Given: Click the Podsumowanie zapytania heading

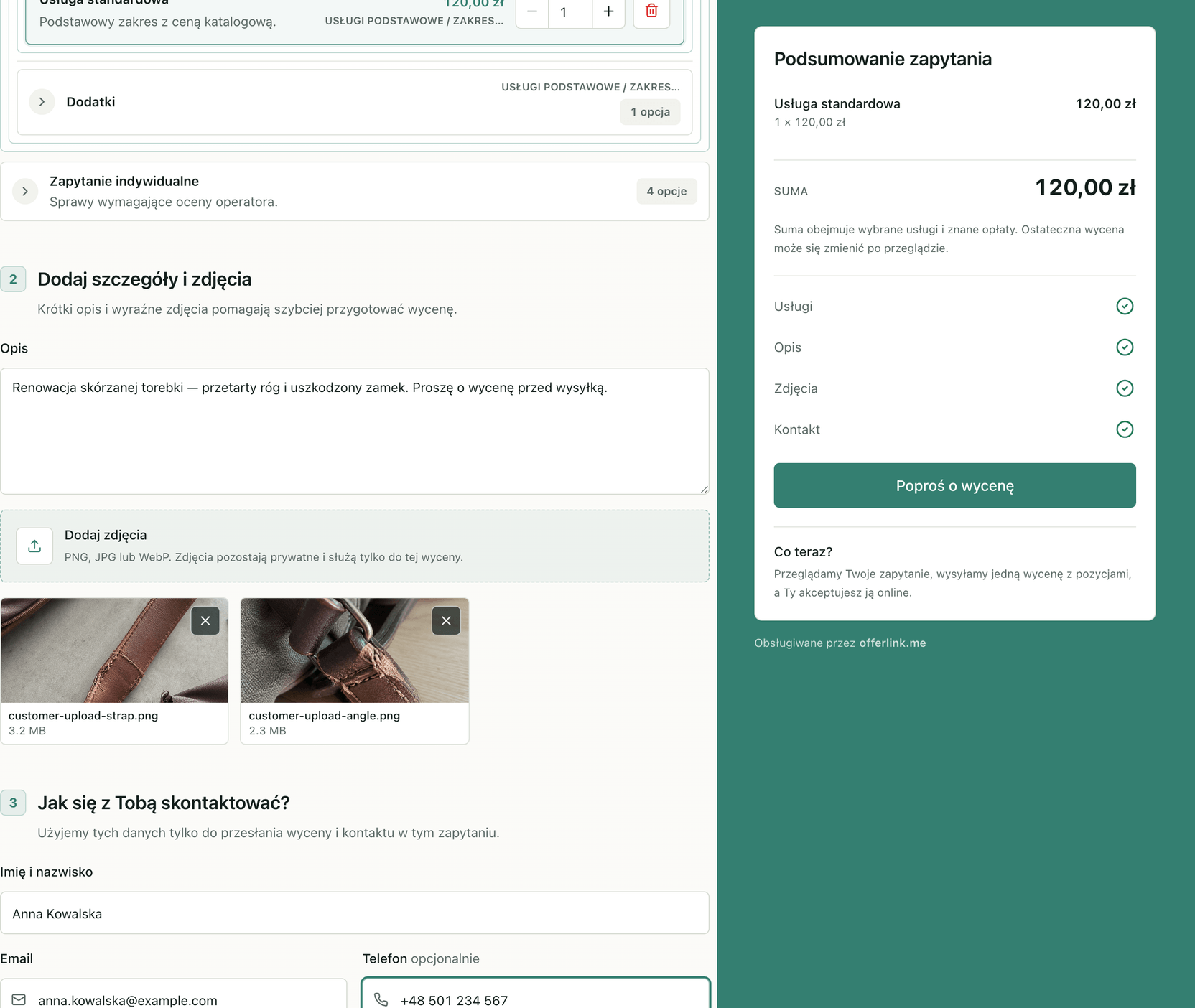Looking at the screenshot, I should point(883,59).
